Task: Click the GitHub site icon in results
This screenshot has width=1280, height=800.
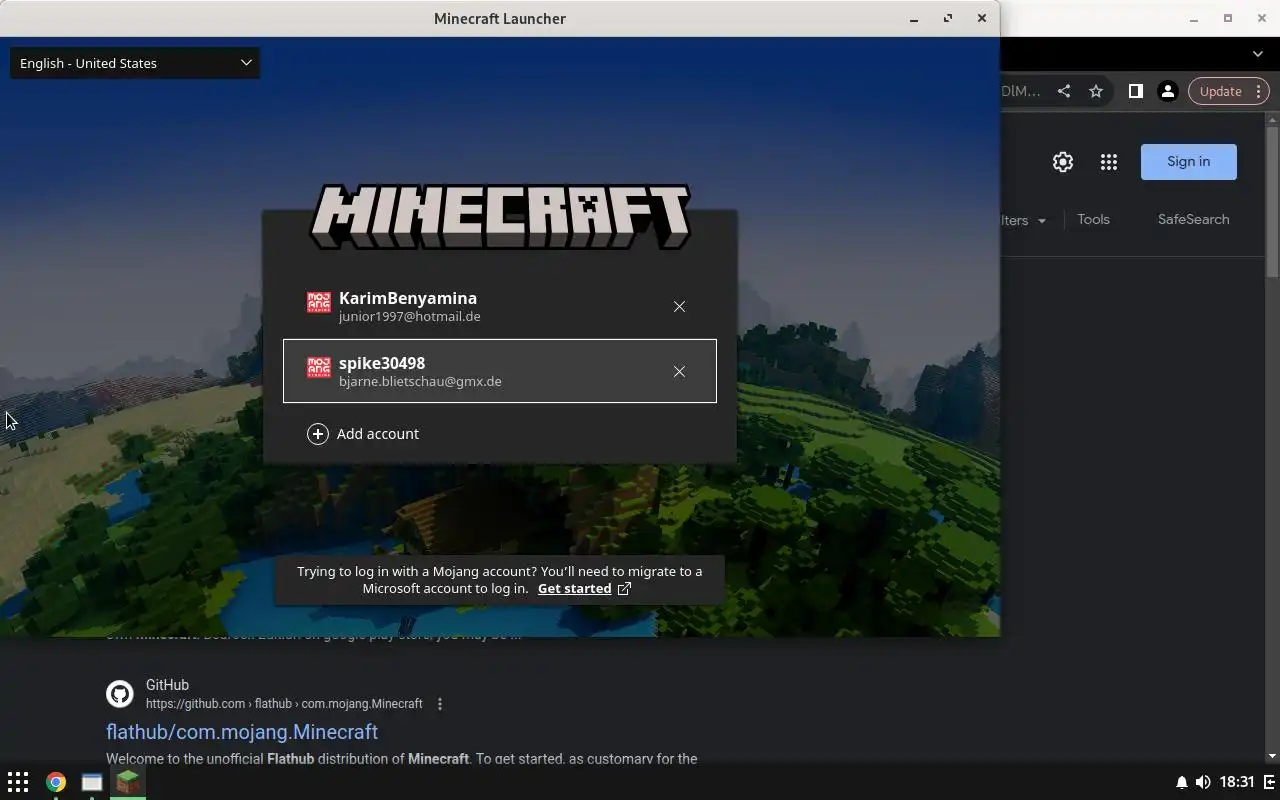Action: click(120, 694)
